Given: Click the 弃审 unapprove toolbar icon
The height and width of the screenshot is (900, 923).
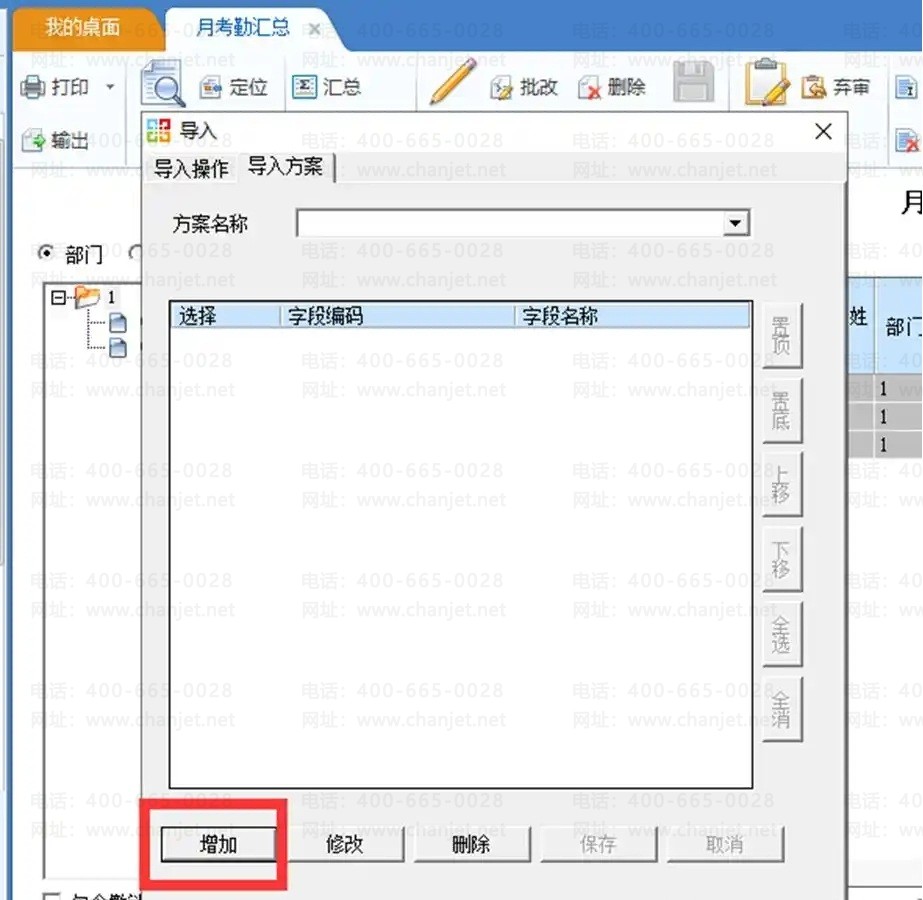Looking at the screenshot, I should pyautogui.click(x=837, y=88).
